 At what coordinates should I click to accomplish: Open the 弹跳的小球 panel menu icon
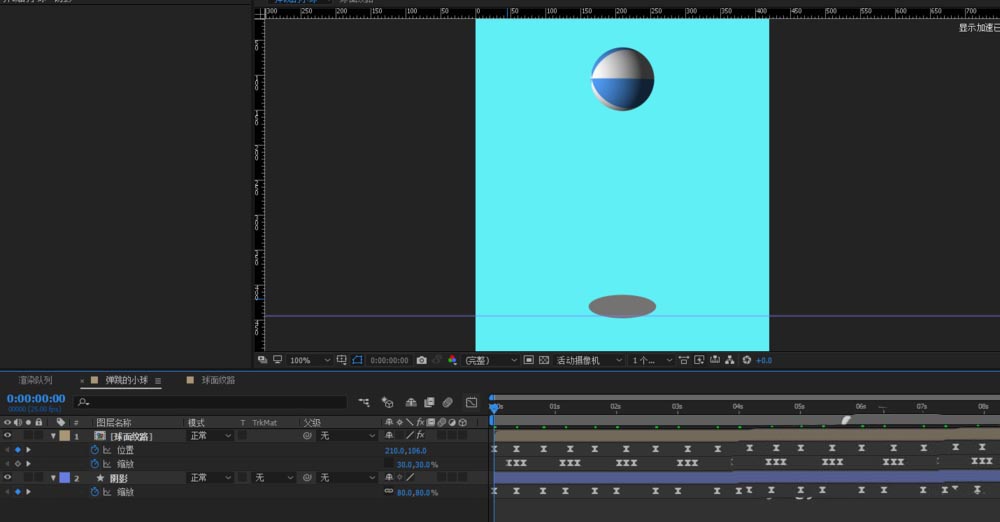[158, 381]
